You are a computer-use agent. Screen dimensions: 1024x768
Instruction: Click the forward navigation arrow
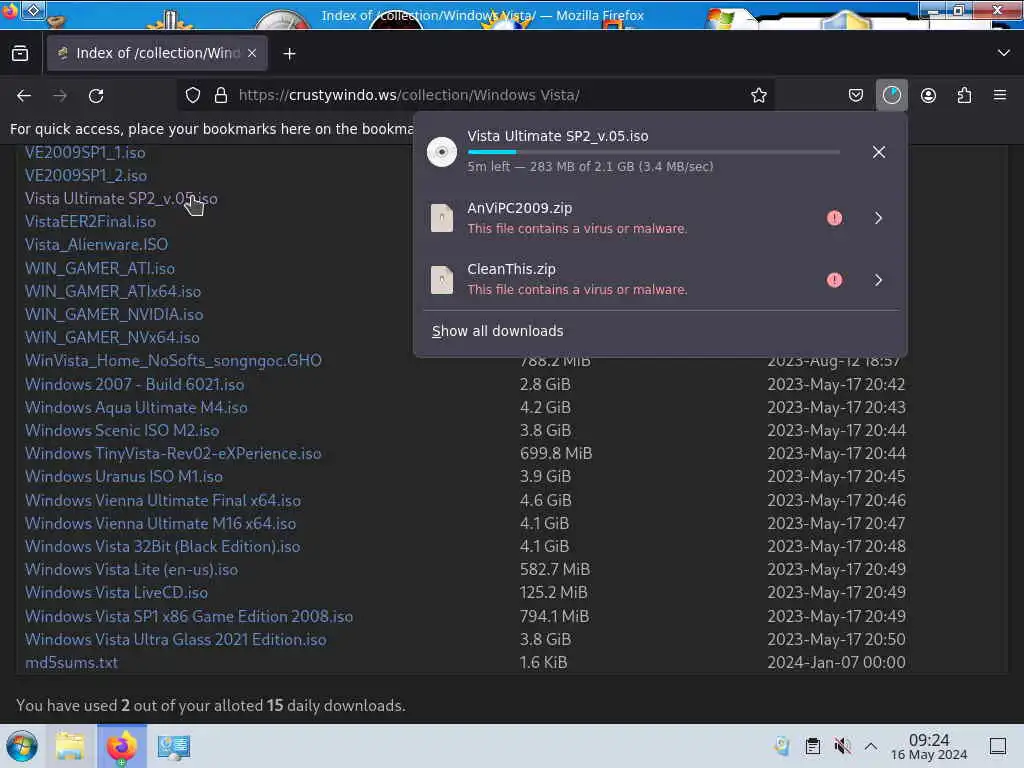60,96
